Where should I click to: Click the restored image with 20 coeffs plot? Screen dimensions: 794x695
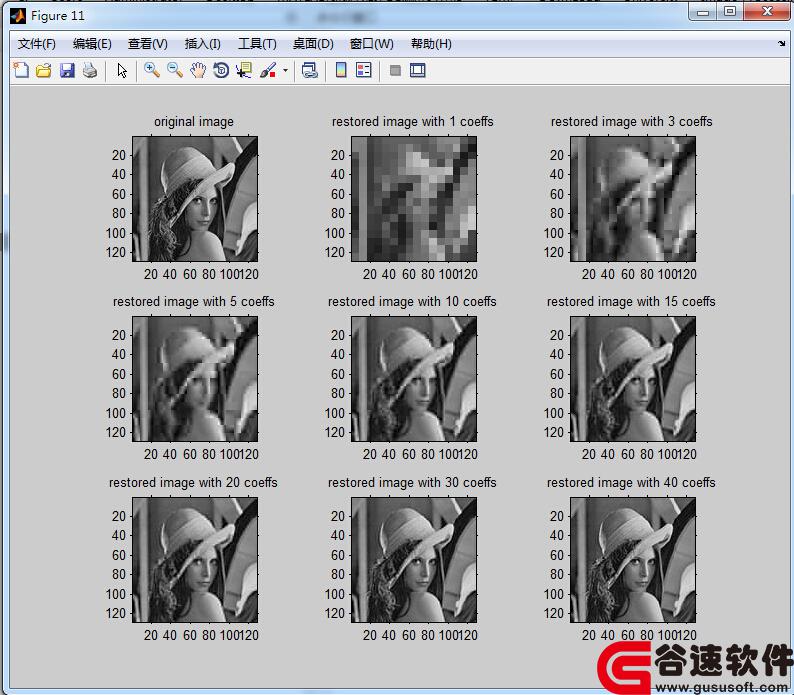click(195, 560)
